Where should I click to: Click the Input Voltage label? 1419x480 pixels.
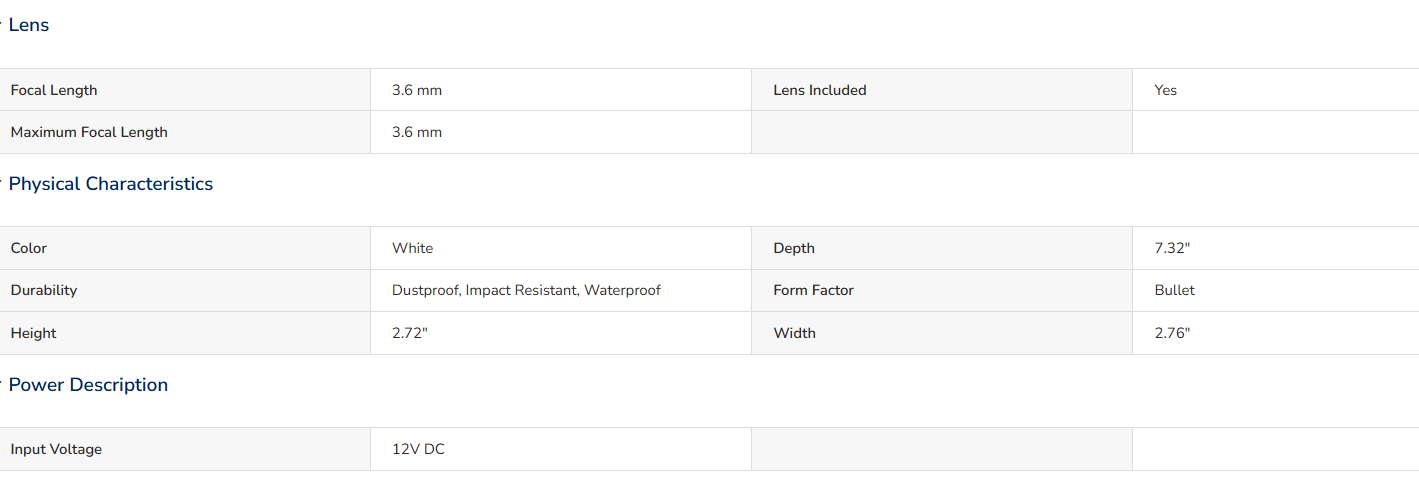[x=56, y=449]
